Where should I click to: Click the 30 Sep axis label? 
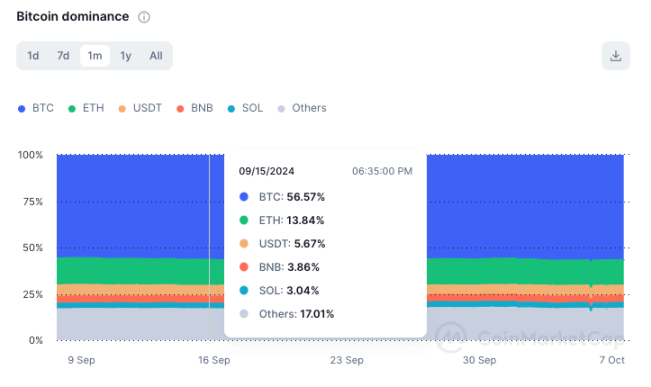point(480,360)
